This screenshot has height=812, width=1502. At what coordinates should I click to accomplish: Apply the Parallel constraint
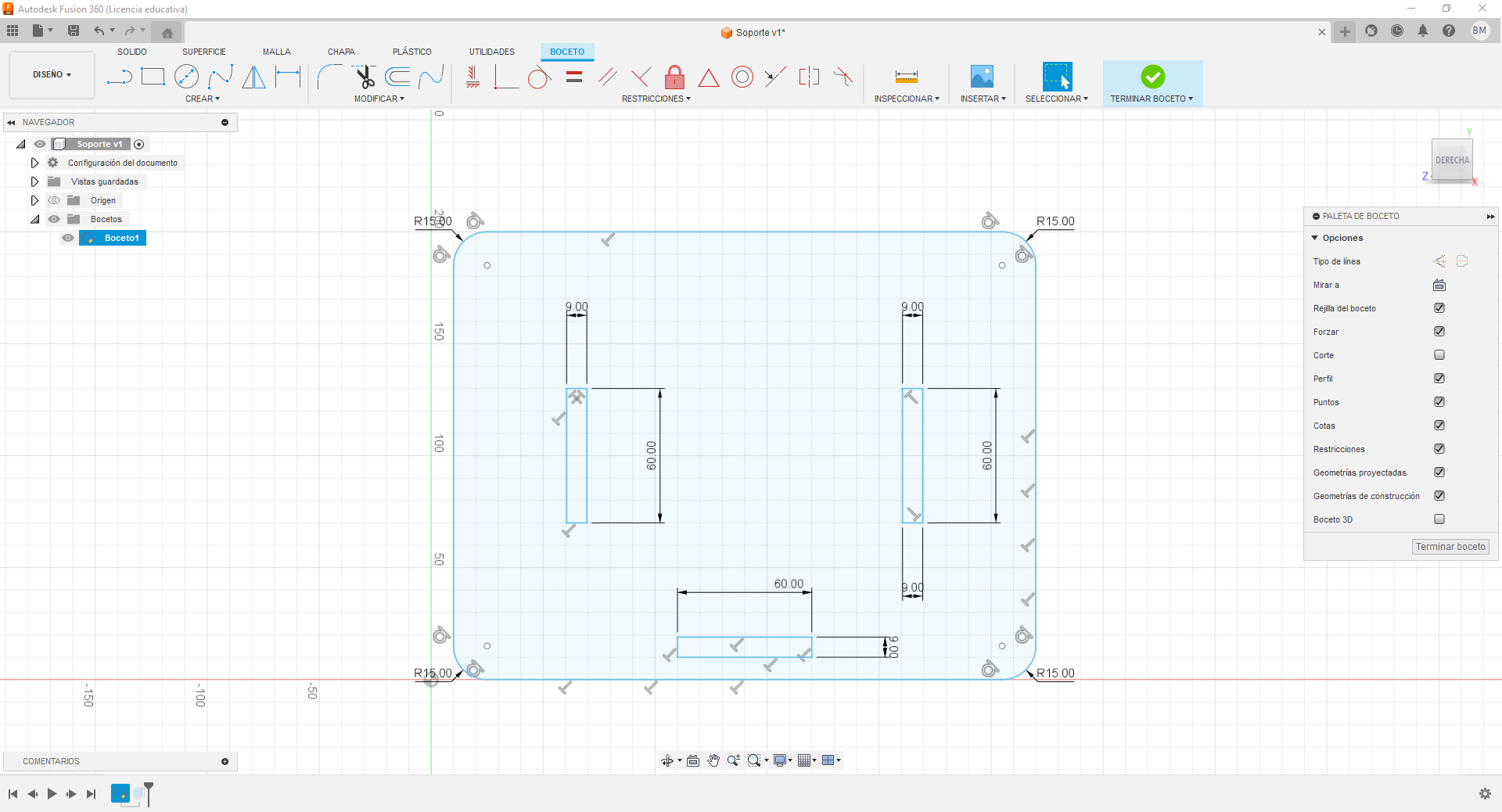point(608,77)
